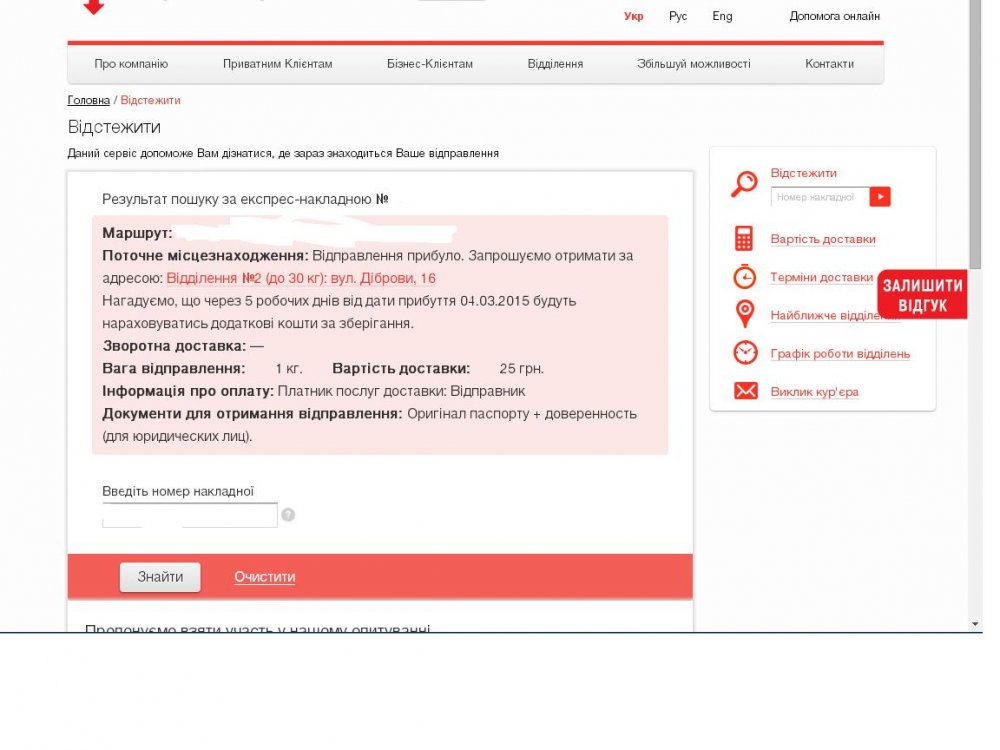Open the Збільшуй можливості menu
Viewport: 1000px width, 750px height.
[693, 64]
